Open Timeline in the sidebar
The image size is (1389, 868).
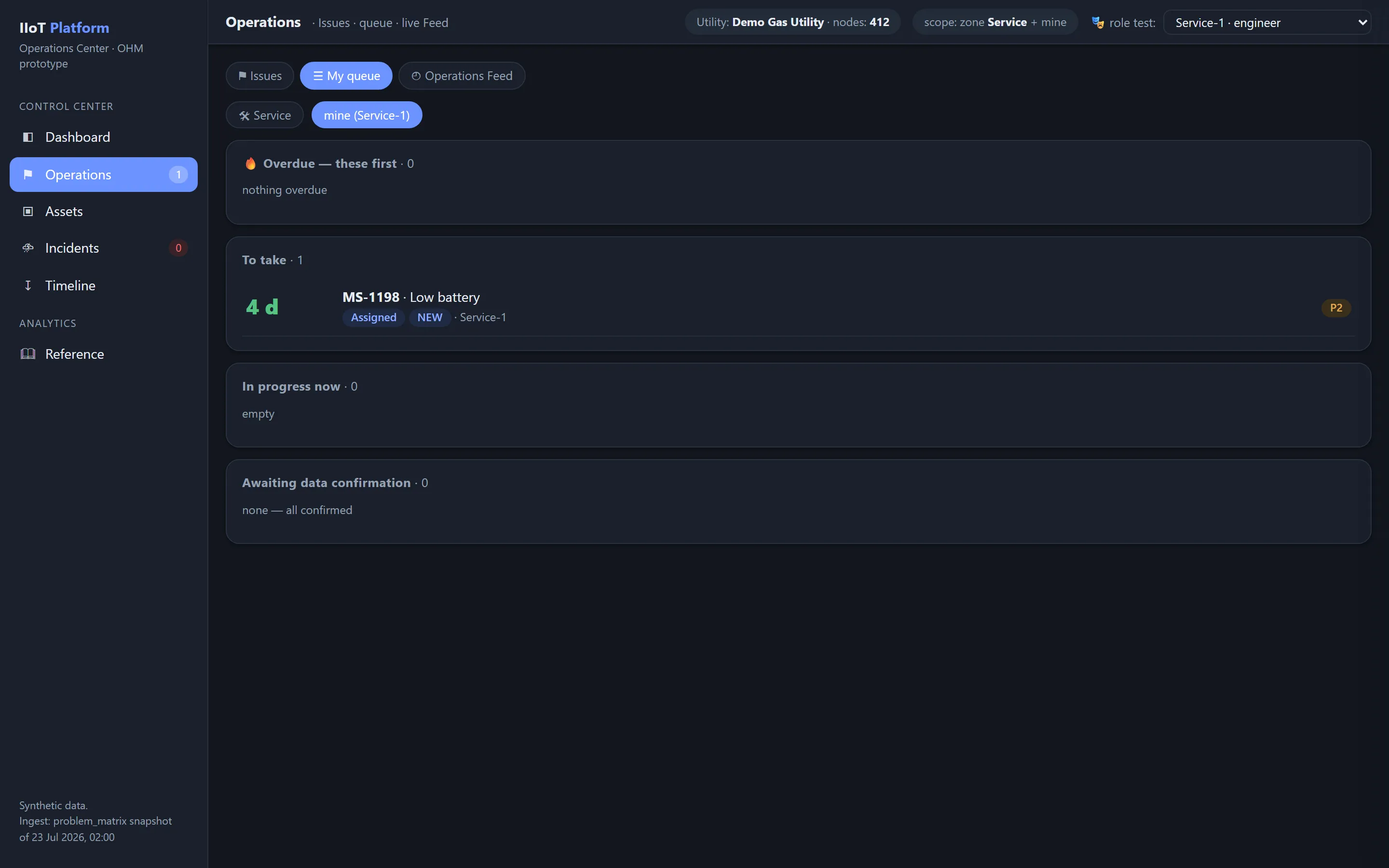point(103,285)
